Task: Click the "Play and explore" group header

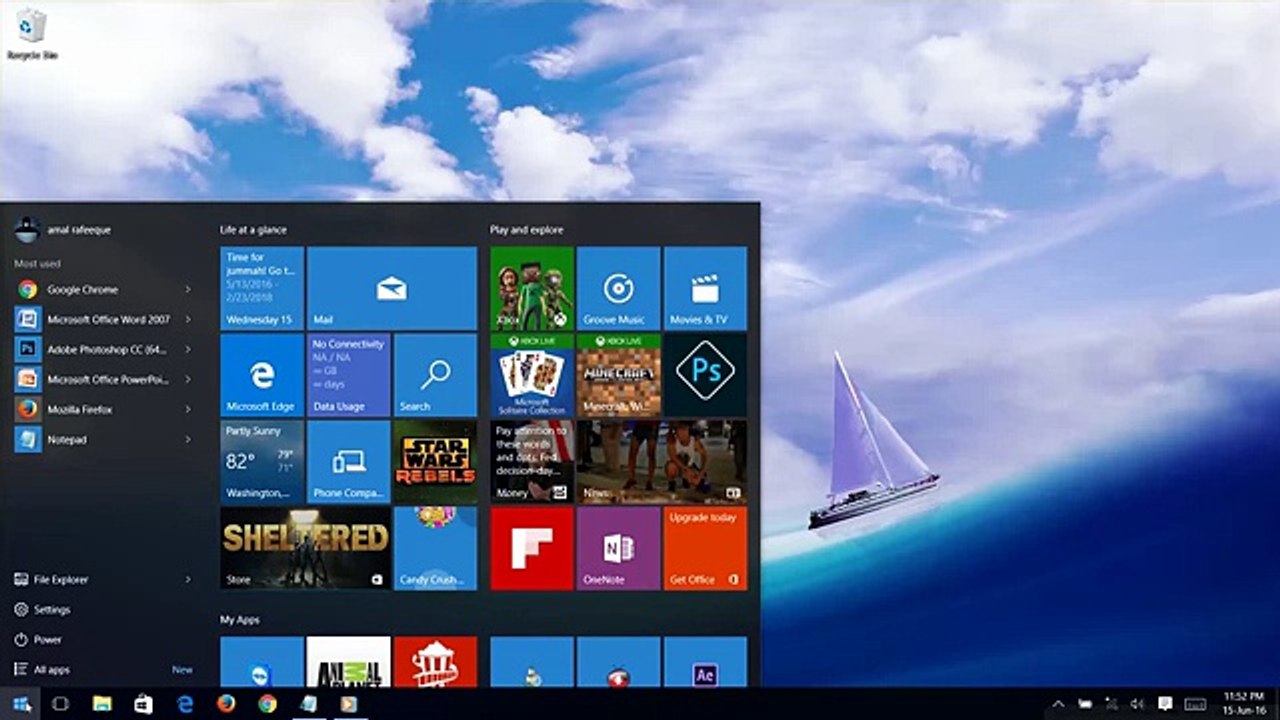Action: 527,230
